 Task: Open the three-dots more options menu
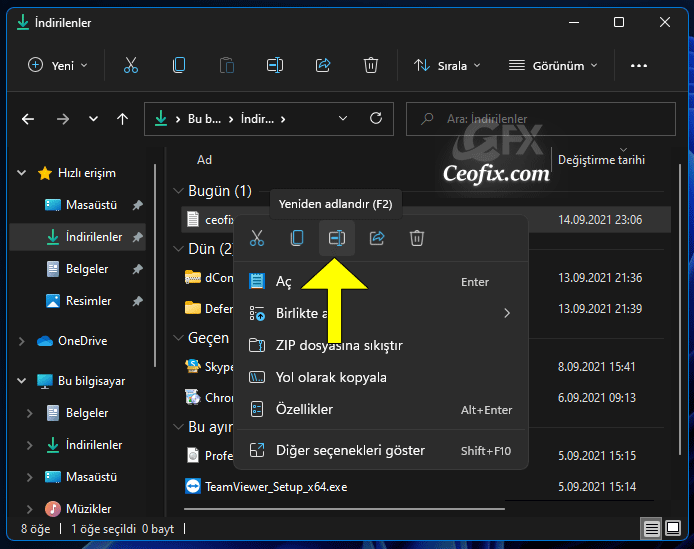coord(639,66)
